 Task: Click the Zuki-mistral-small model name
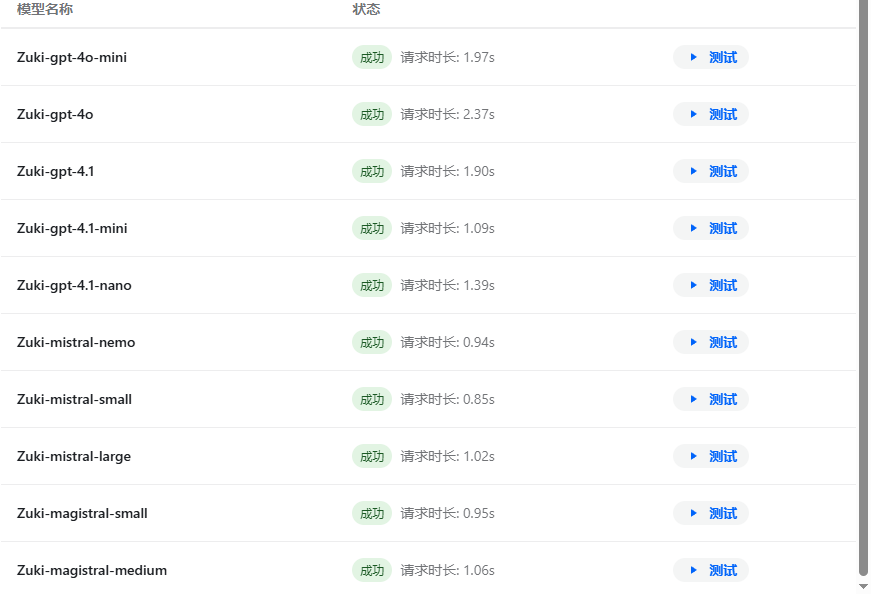pos(74,399)
